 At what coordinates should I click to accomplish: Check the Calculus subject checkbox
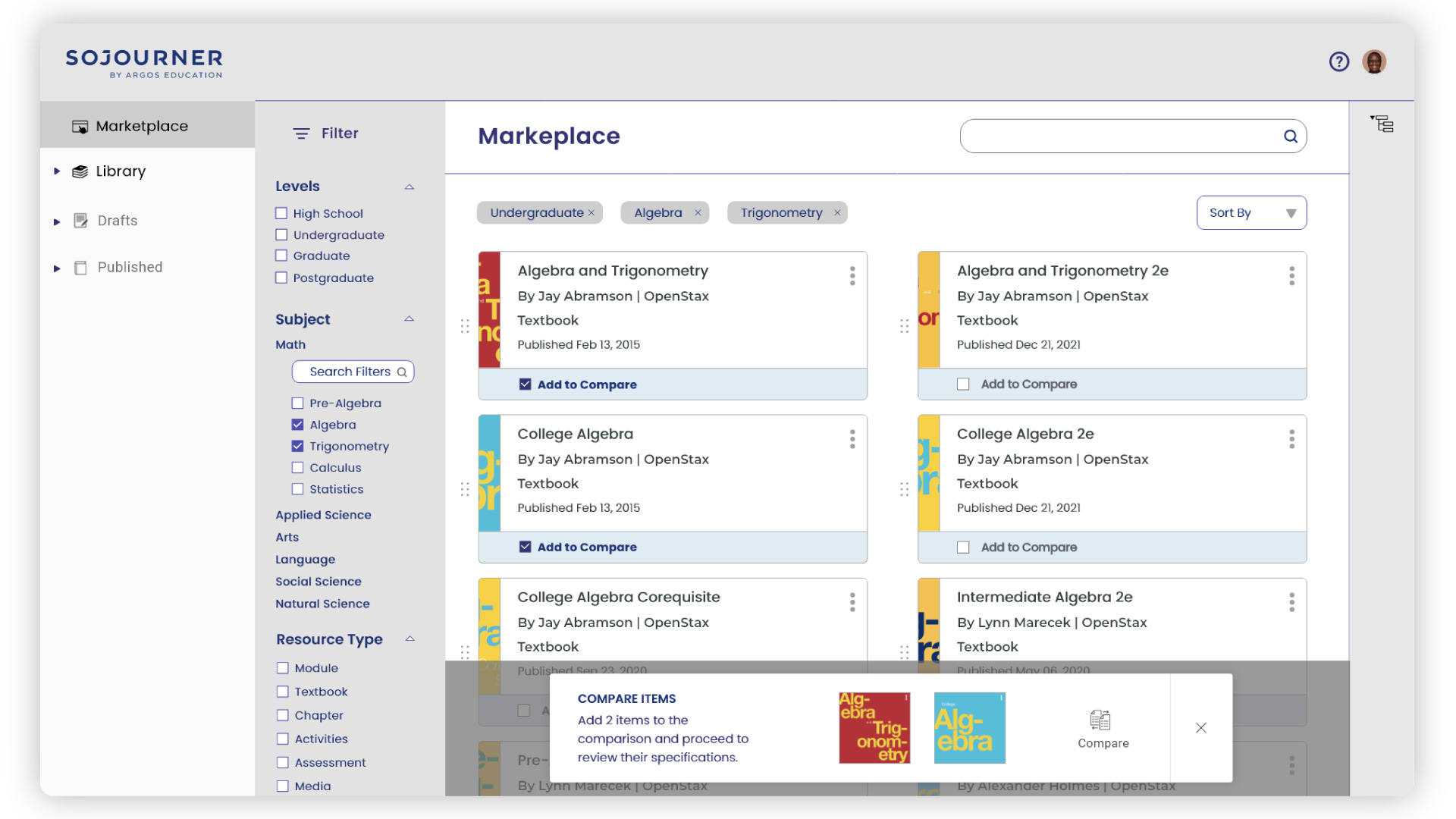coord(297,468)
